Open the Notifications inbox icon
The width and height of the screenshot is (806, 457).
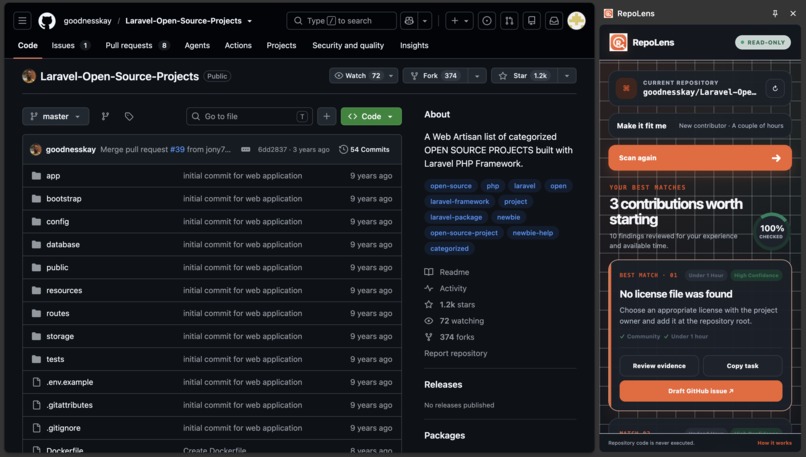click(554, 21)
